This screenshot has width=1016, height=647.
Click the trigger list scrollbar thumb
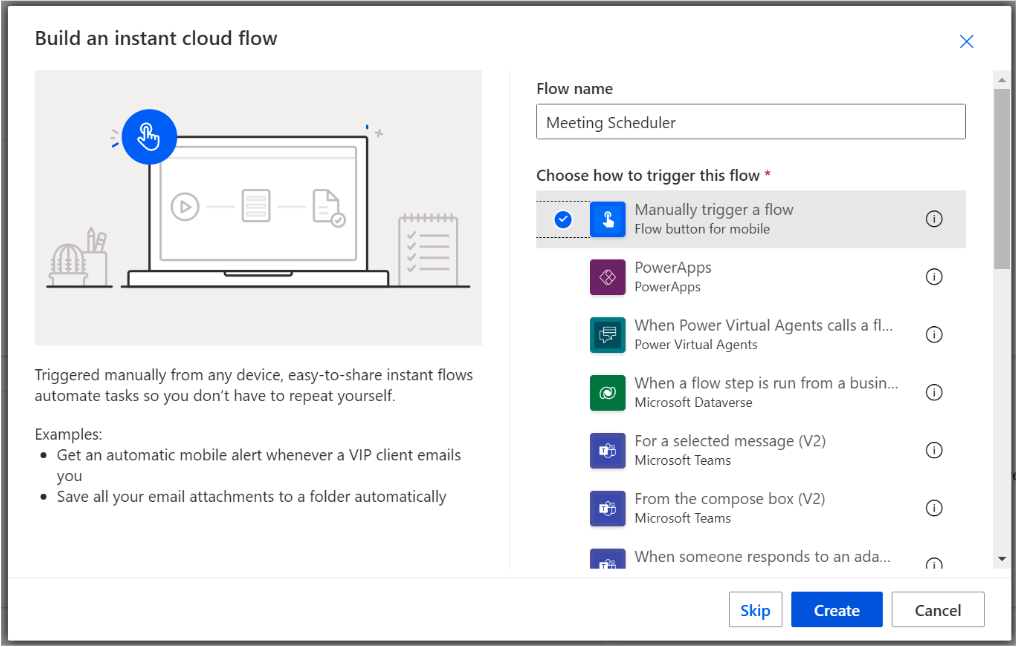1002,179
